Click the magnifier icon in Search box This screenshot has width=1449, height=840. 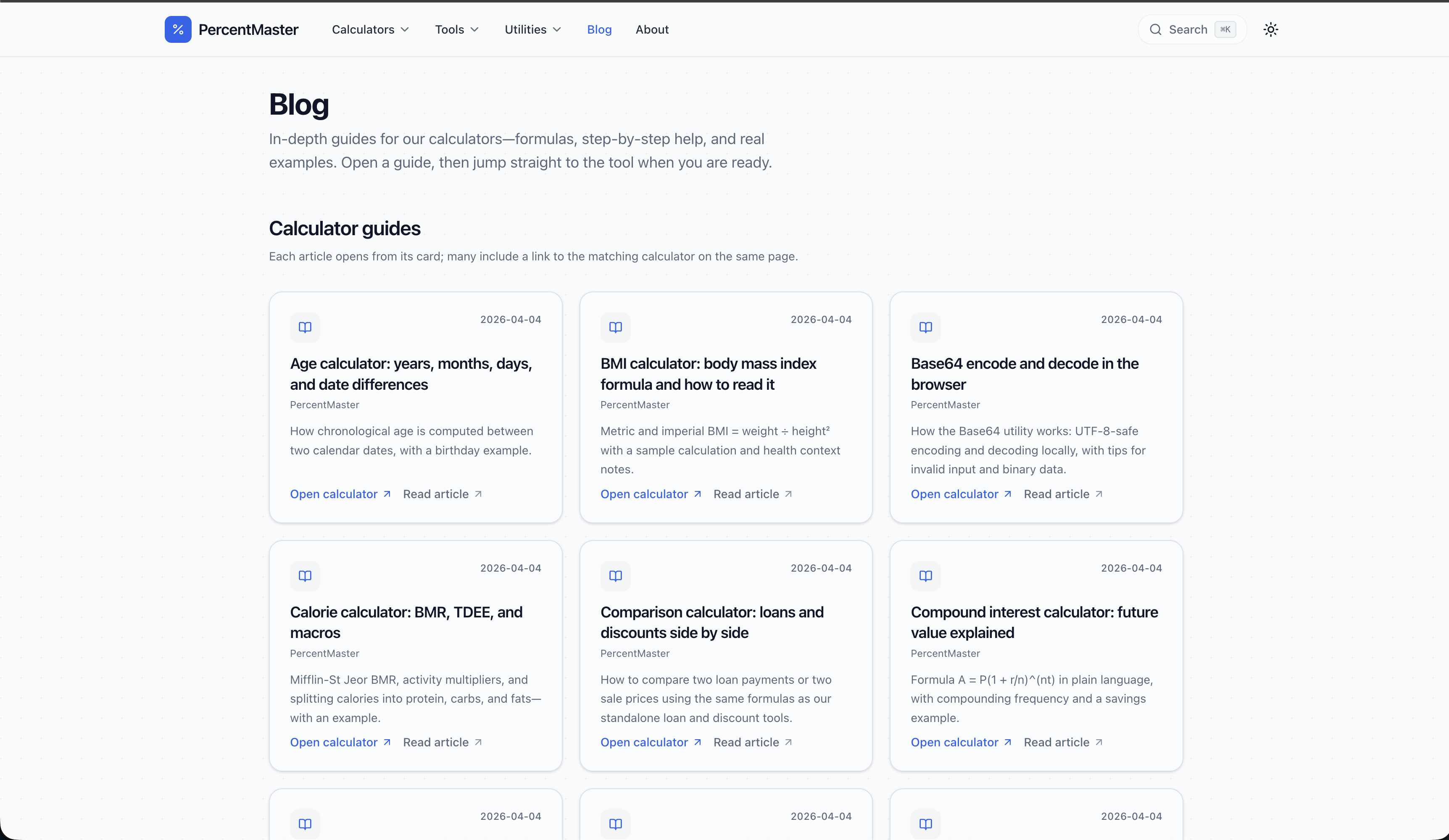coord(1155,29)
